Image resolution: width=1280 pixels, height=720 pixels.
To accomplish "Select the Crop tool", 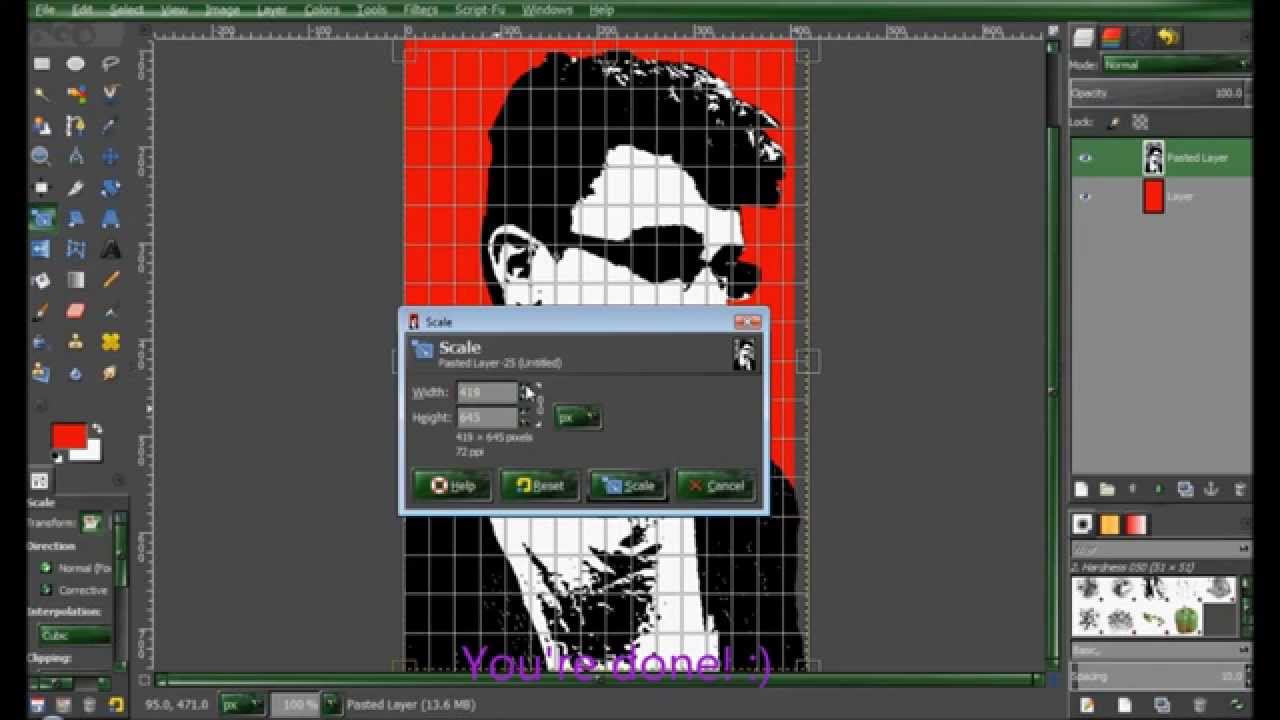I will coord(76,188).
